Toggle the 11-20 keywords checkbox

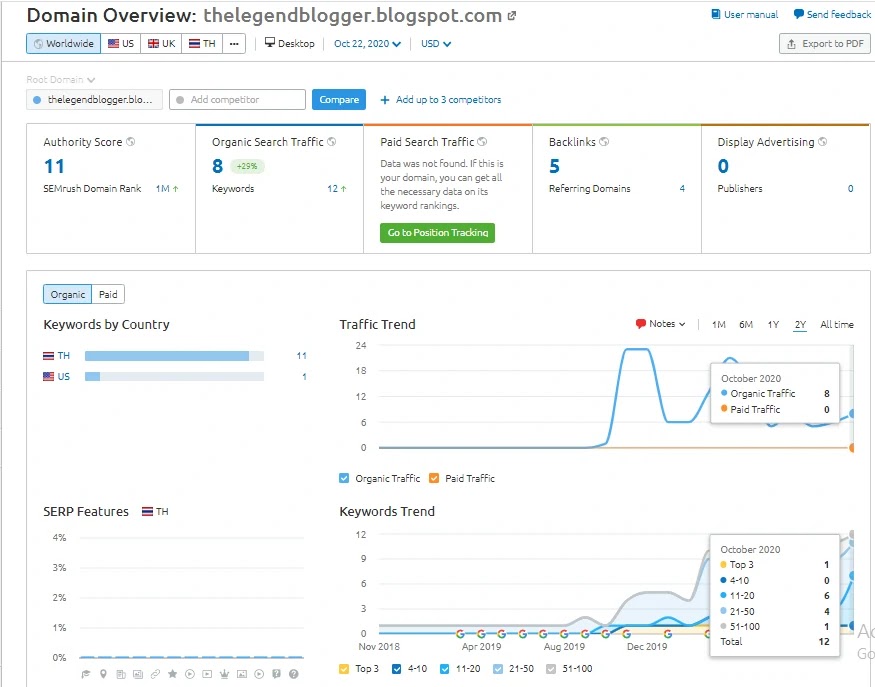pyautogui.click(x=444, y=669)
